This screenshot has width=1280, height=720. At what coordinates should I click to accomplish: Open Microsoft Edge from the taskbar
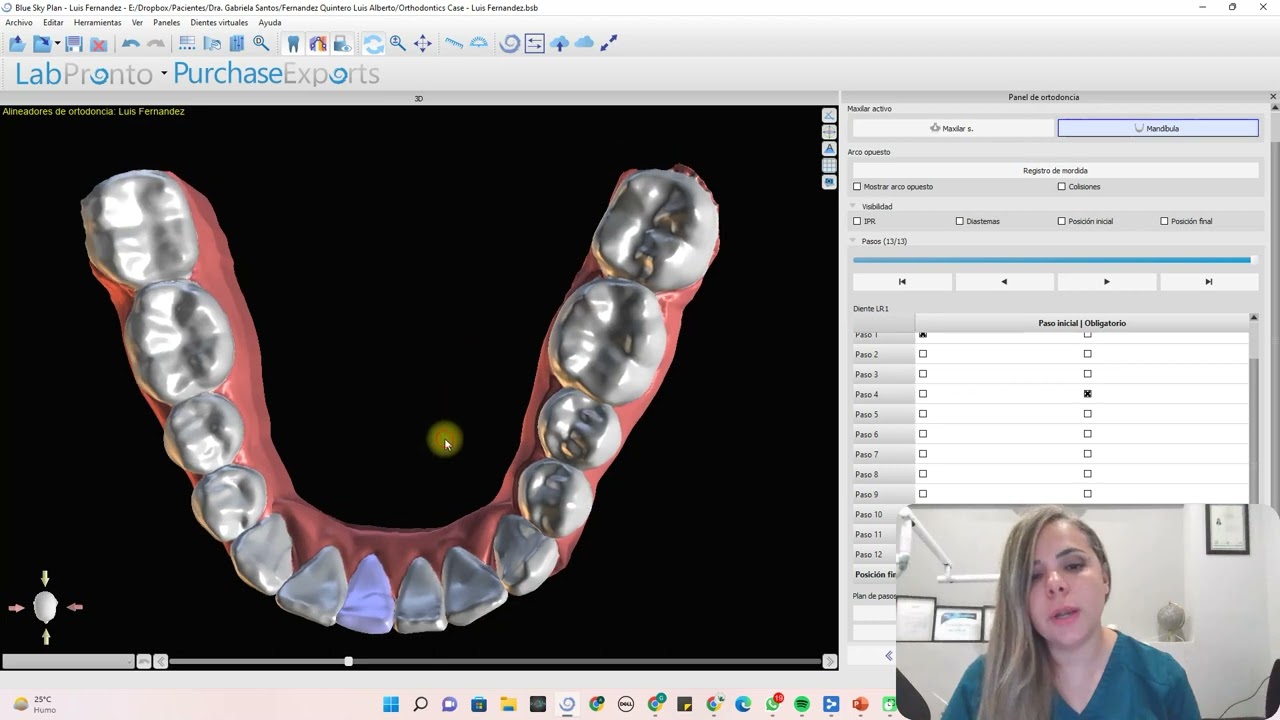tap(743, 705)
